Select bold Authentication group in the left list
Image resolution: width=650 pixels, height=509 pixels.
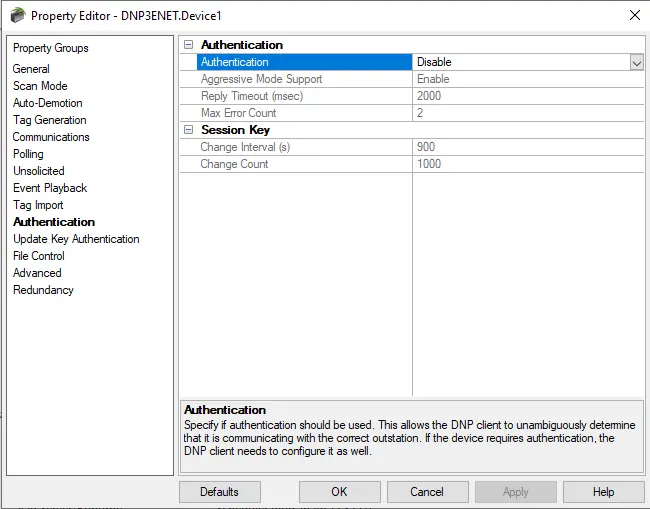click(x=54, y=222)
